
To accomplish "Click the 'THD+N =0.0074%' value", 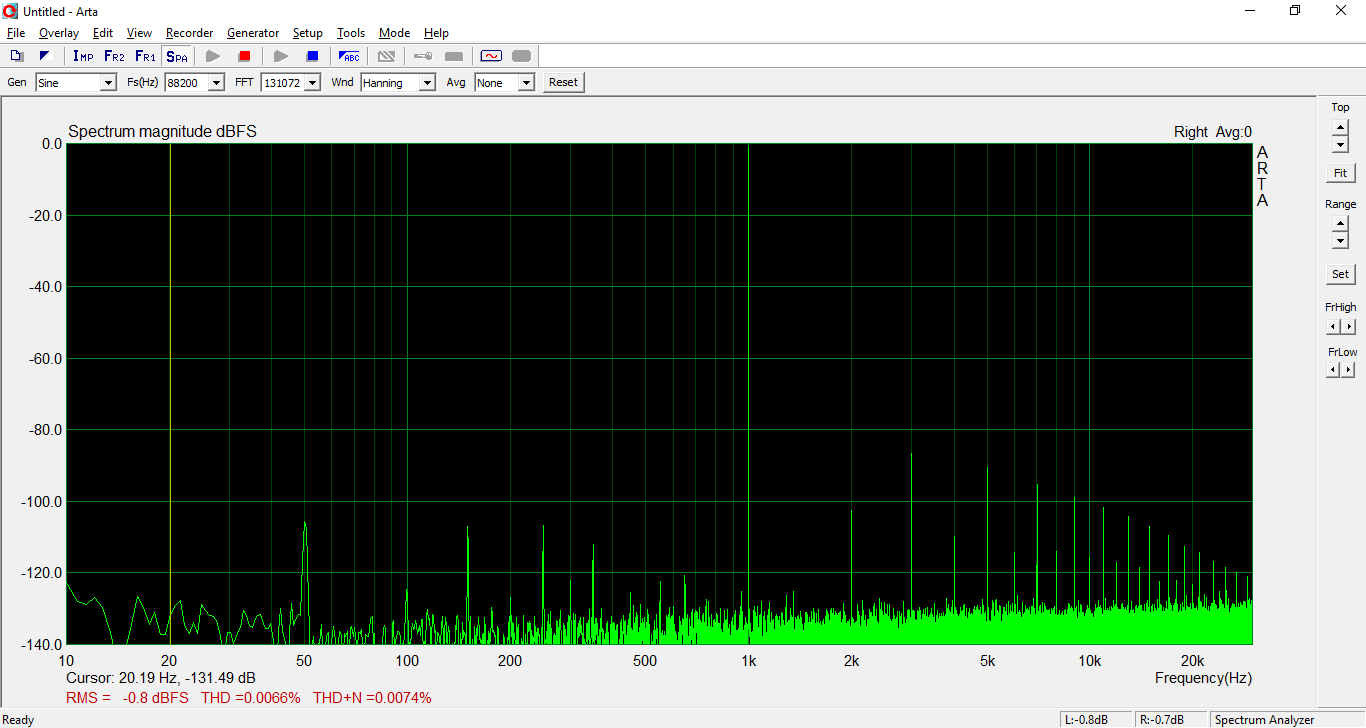I will 372,698.
